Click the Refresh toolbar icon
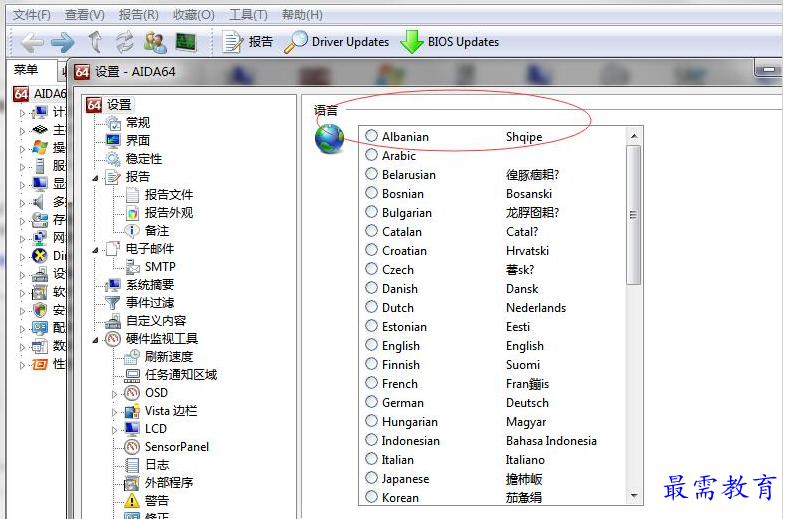 [x=125, y=42]
